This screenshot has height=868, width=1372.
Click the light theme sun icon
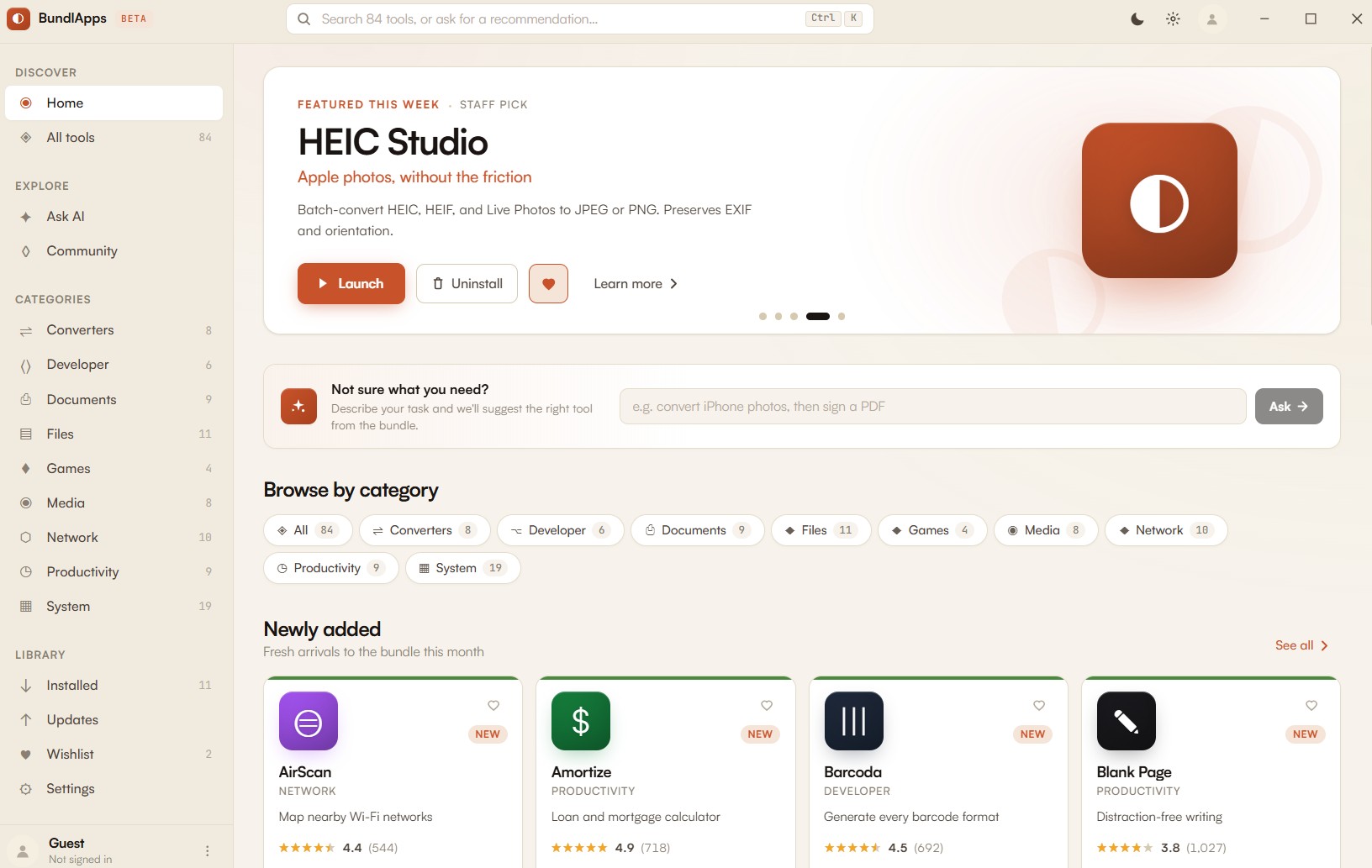pyautogui.click(x=1173, y=19)
